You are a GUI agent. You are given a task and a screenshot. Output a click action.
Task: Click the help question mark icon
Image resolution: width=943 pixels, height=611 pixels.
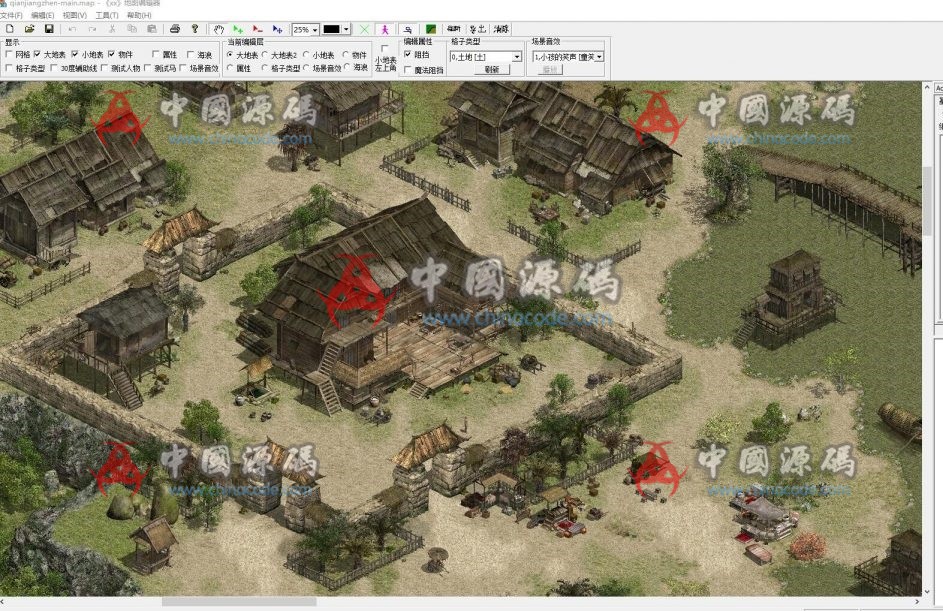[194, 30]
